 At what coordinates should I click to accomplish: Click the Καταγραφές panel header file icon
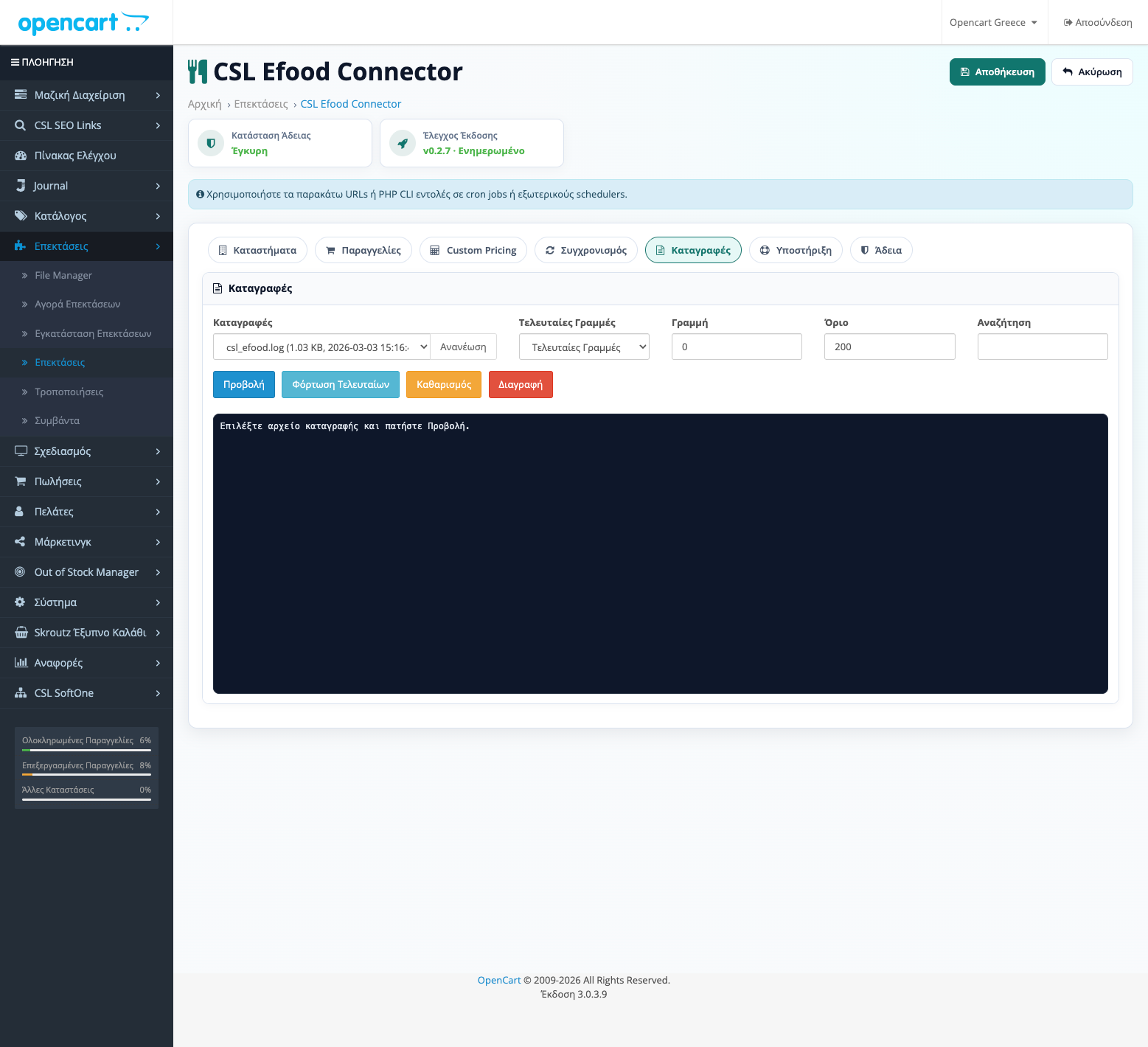tap(218, 289)
